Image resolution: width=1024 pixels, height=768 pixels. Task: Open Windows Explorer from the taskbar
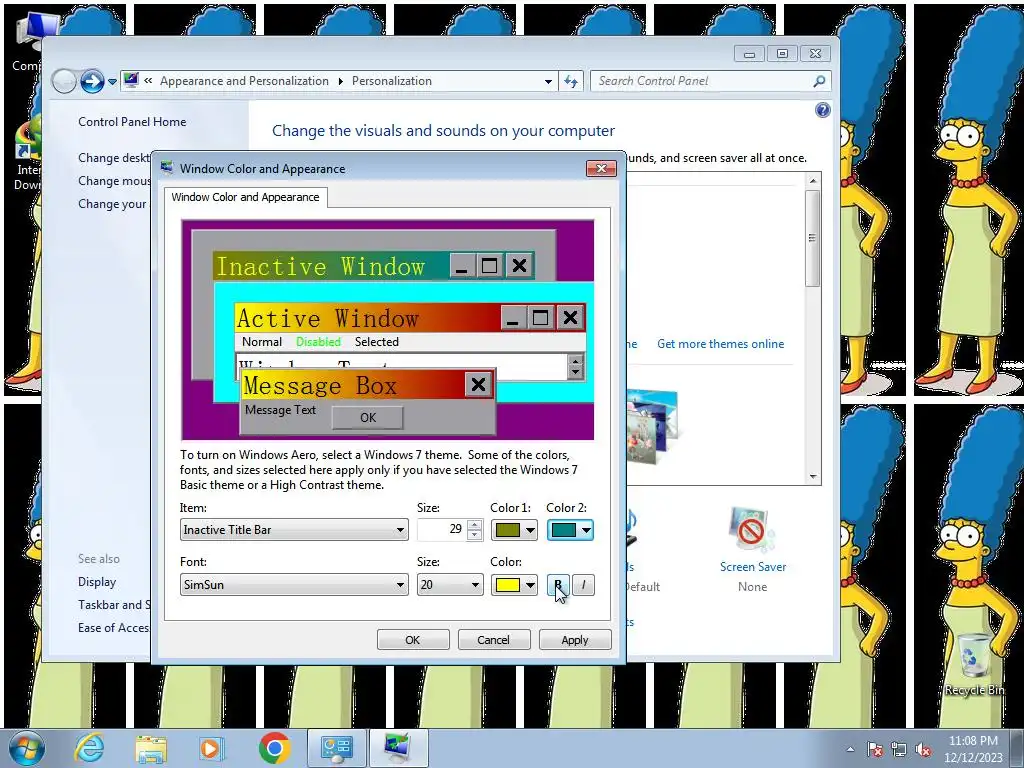151,748
